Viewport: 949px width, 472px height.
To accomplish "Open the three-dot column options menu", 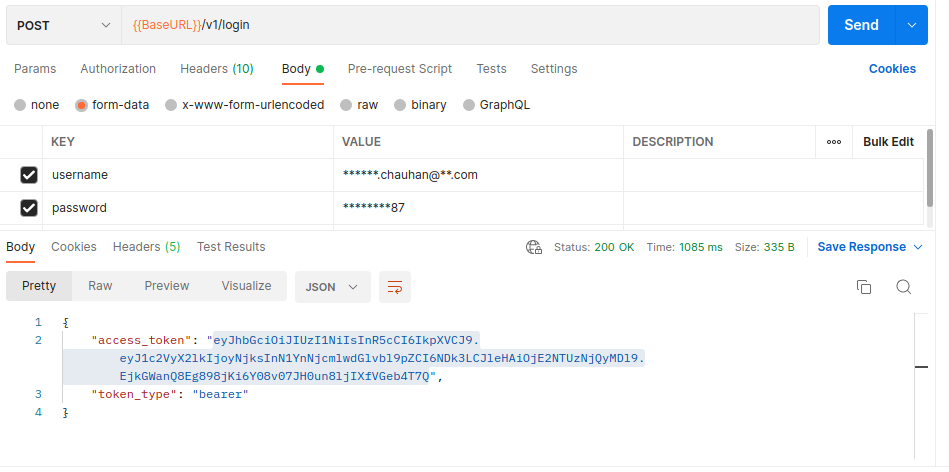I will pos(833,142).
